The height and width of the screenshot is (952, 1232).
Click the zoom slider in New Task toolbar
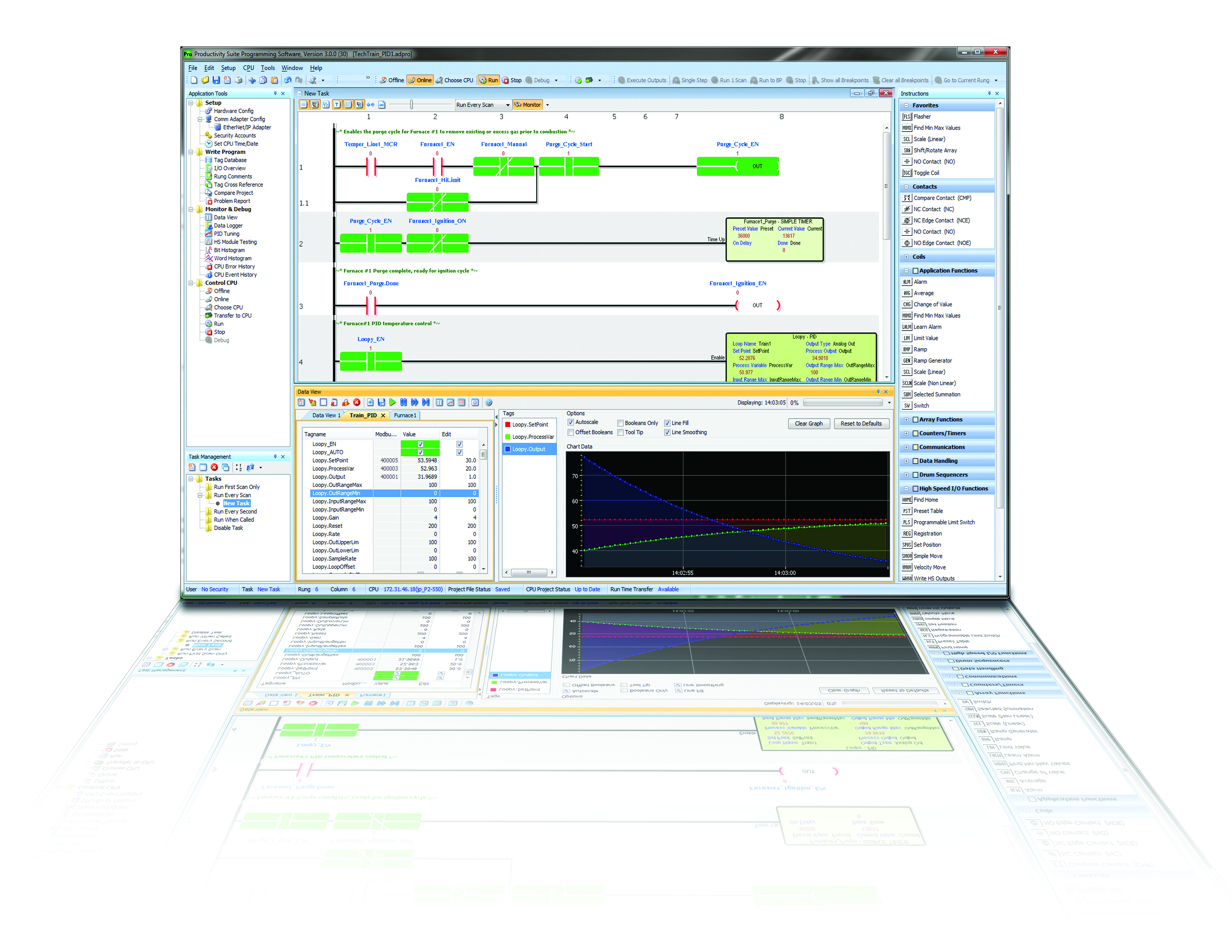click(411, 105)
